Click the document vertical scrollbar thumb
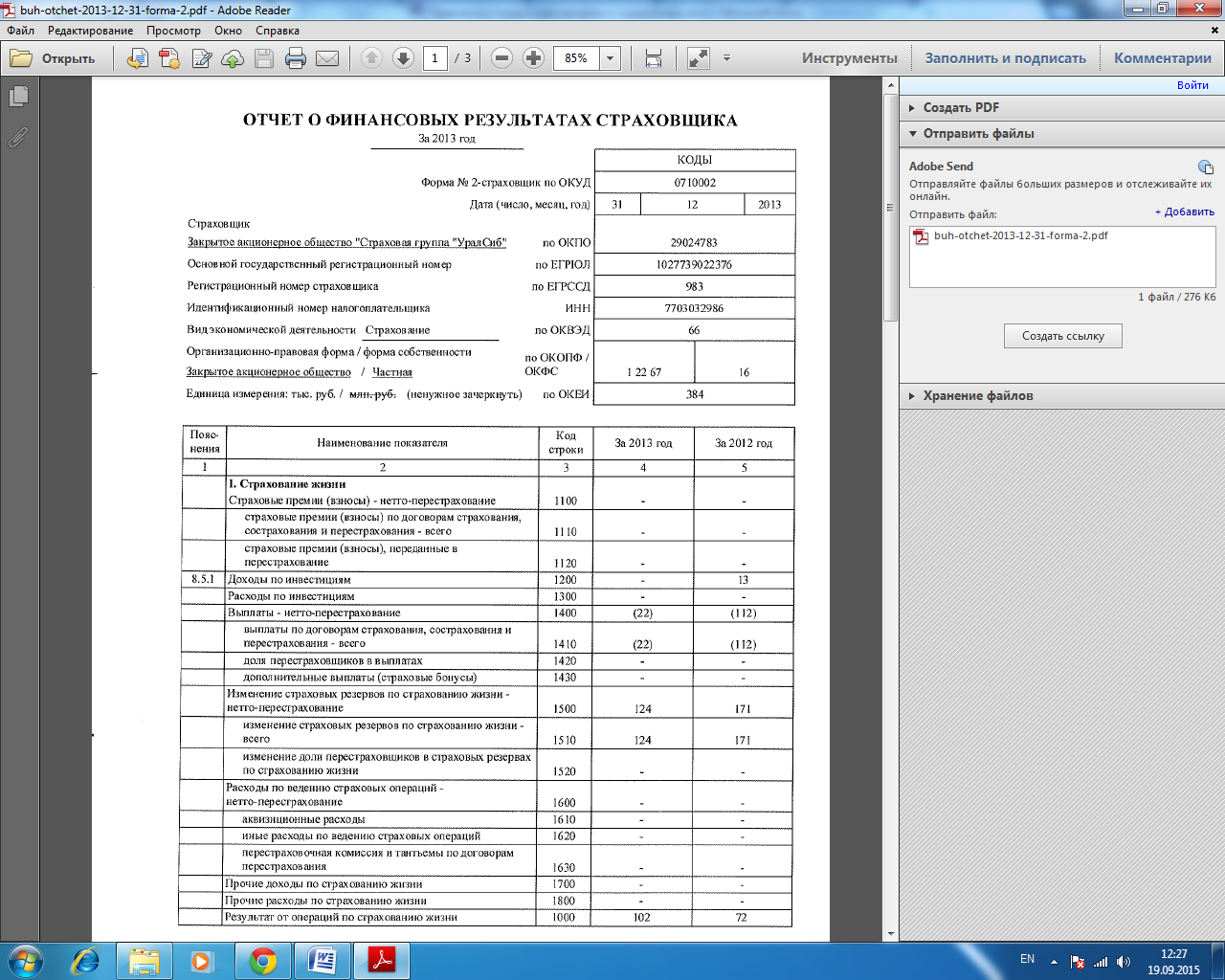The height and width of the screenshot is (980, 1225). click(891, 206)
